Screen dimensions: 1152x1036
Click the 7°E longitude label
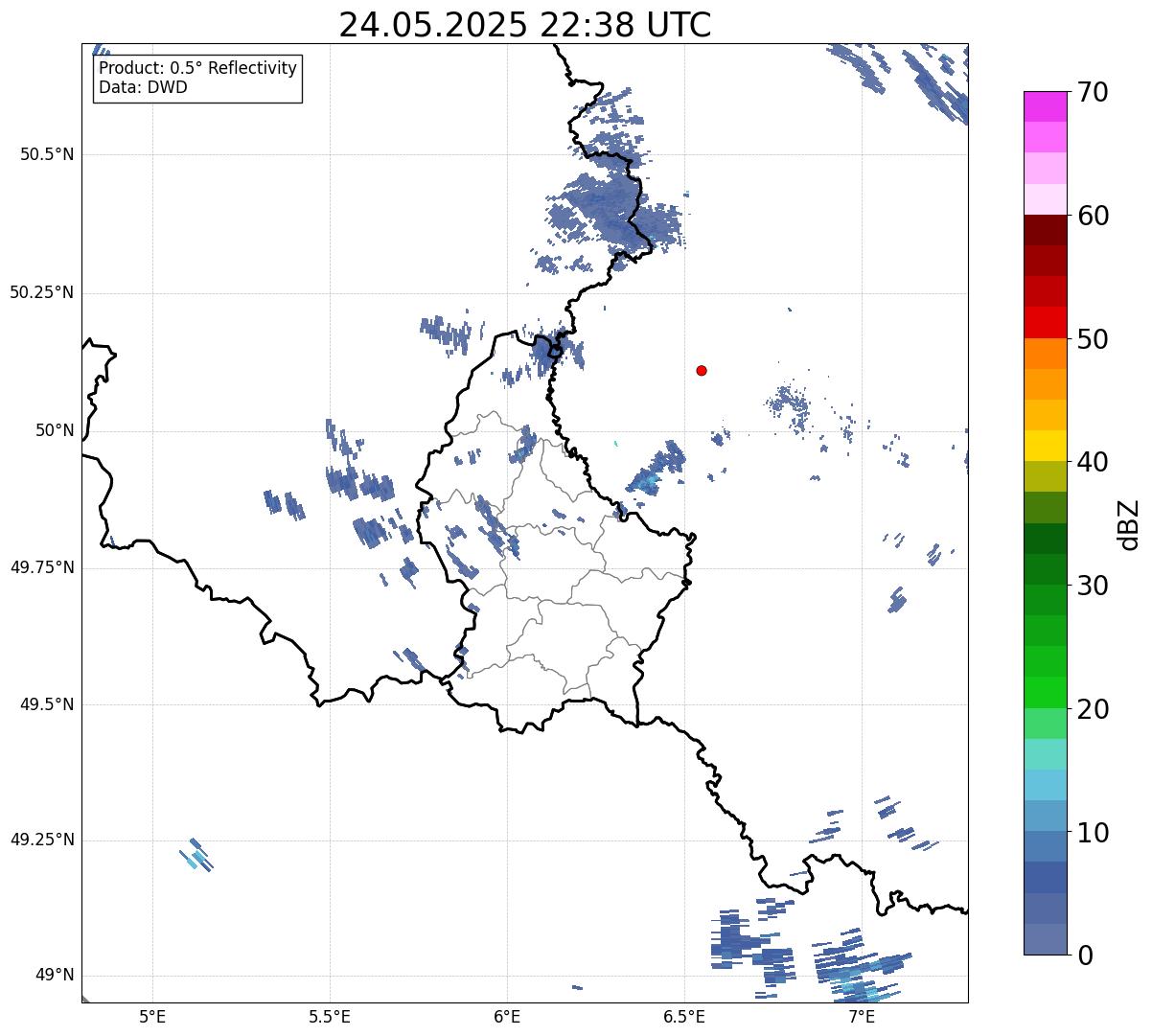pos(862,1016)
